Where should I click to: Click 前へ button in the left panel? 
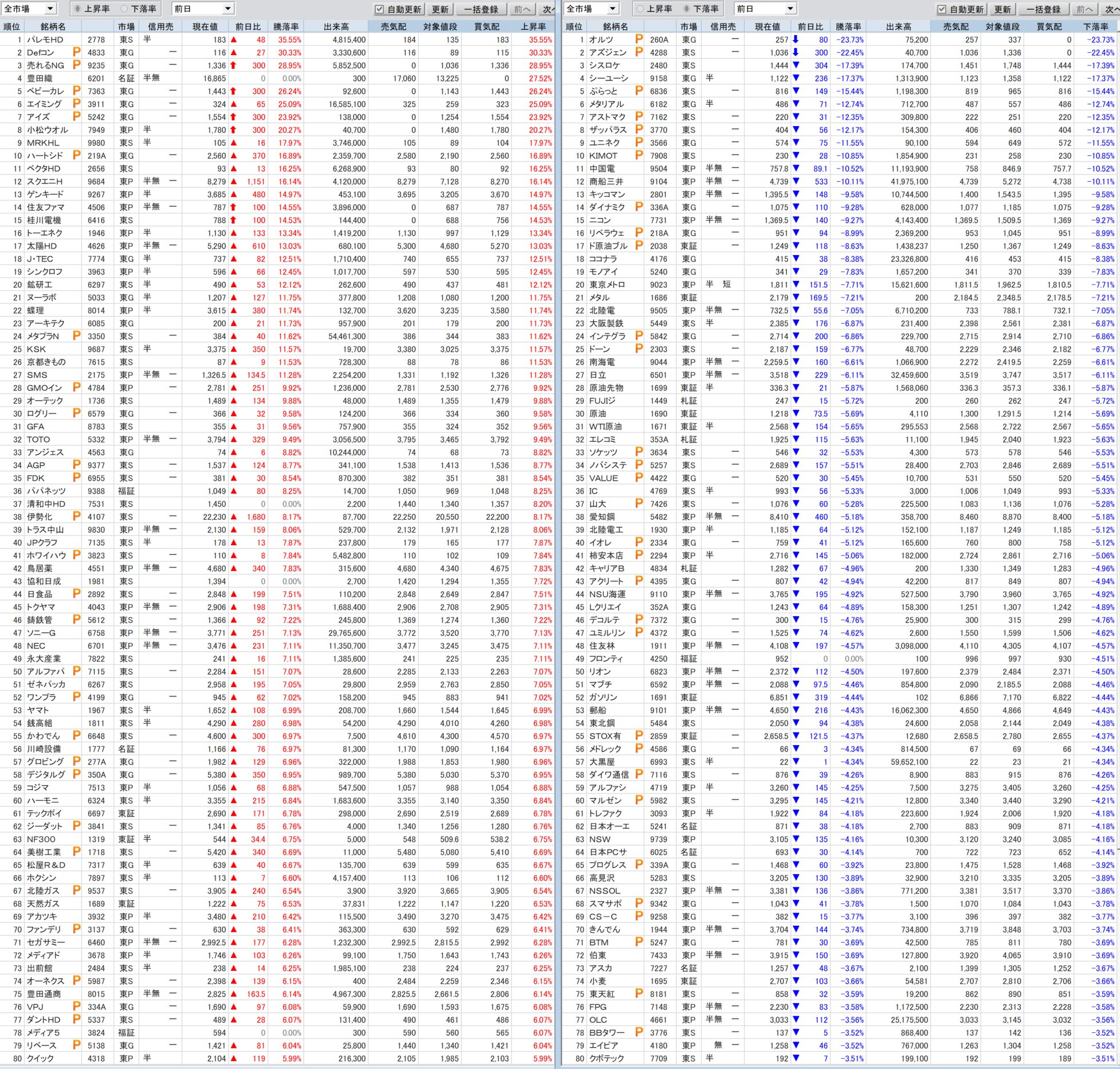coord(522,9)
